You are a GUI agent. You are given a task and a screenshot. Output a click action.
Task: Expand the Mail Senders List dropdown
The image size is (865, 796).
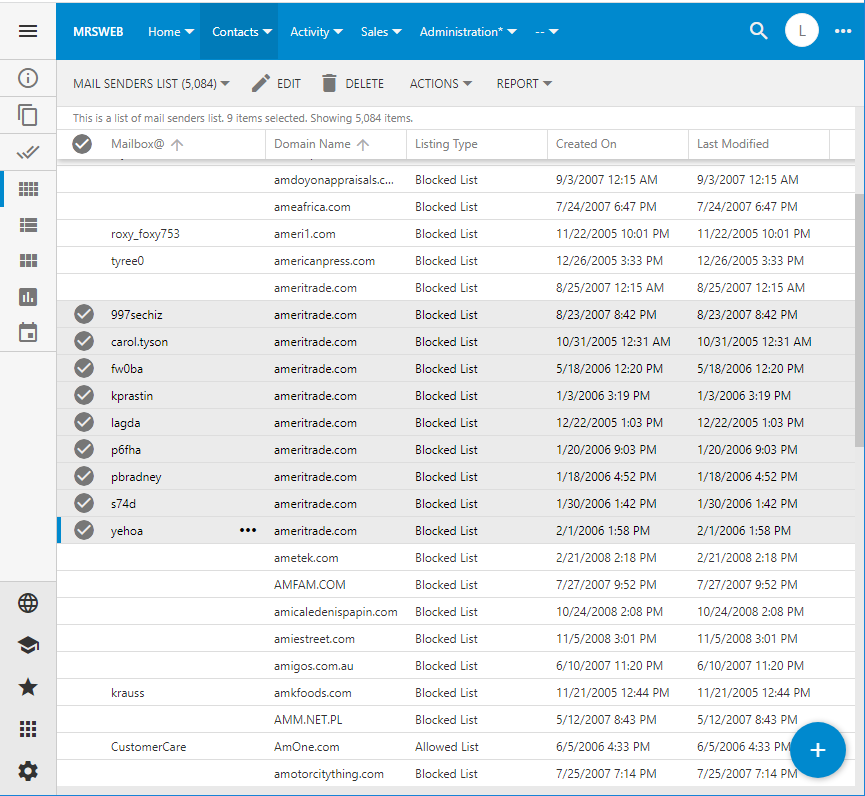pos(151,83)
